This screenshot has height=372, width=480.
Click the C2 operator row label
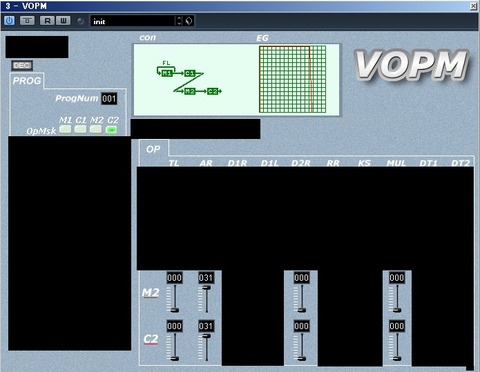click(150, 339)
